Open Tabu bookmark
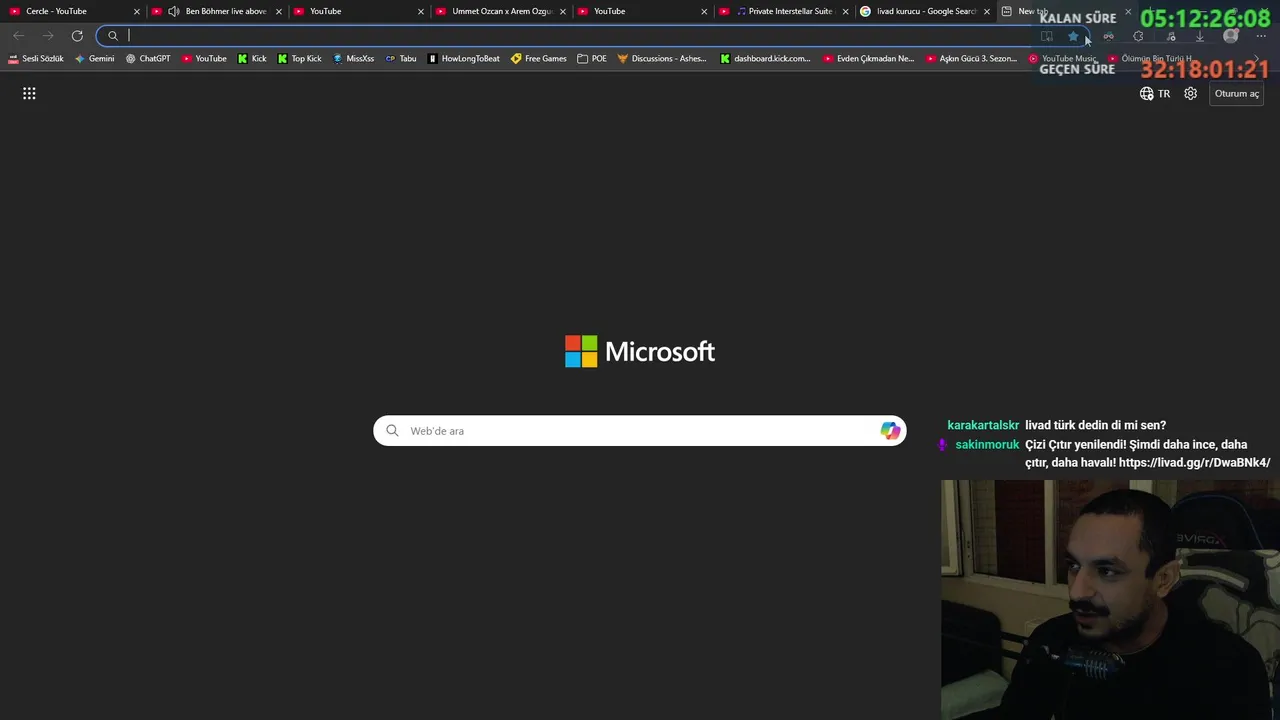1280x720 pixels. (401, 58)
